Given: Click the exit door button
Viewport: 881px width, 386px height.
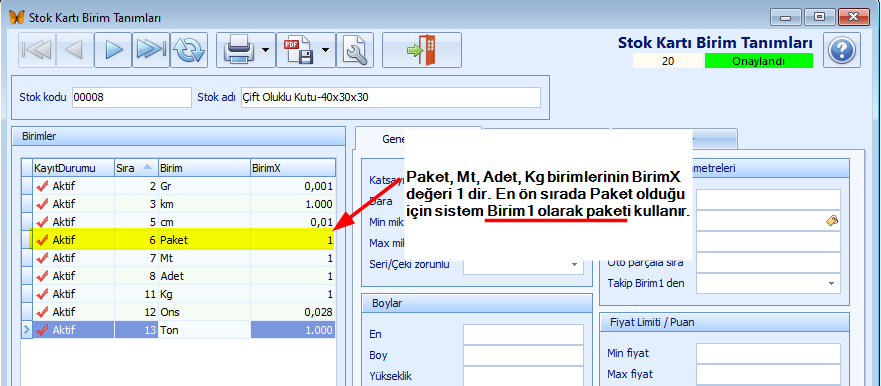Looking at the screenshot, I should 422,50.
